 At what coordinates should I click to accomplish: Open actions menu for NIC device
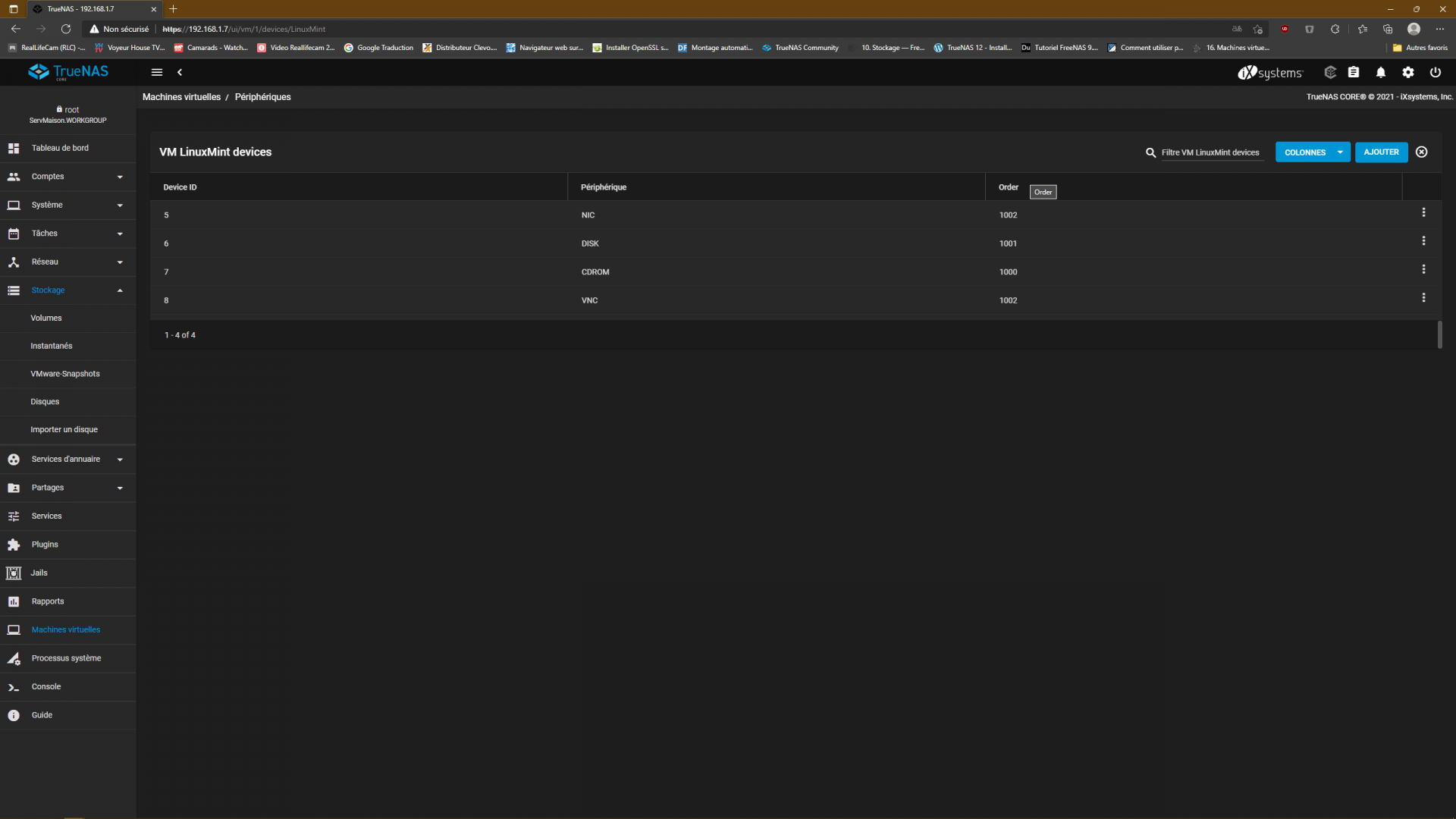(x=1423, y=212)
